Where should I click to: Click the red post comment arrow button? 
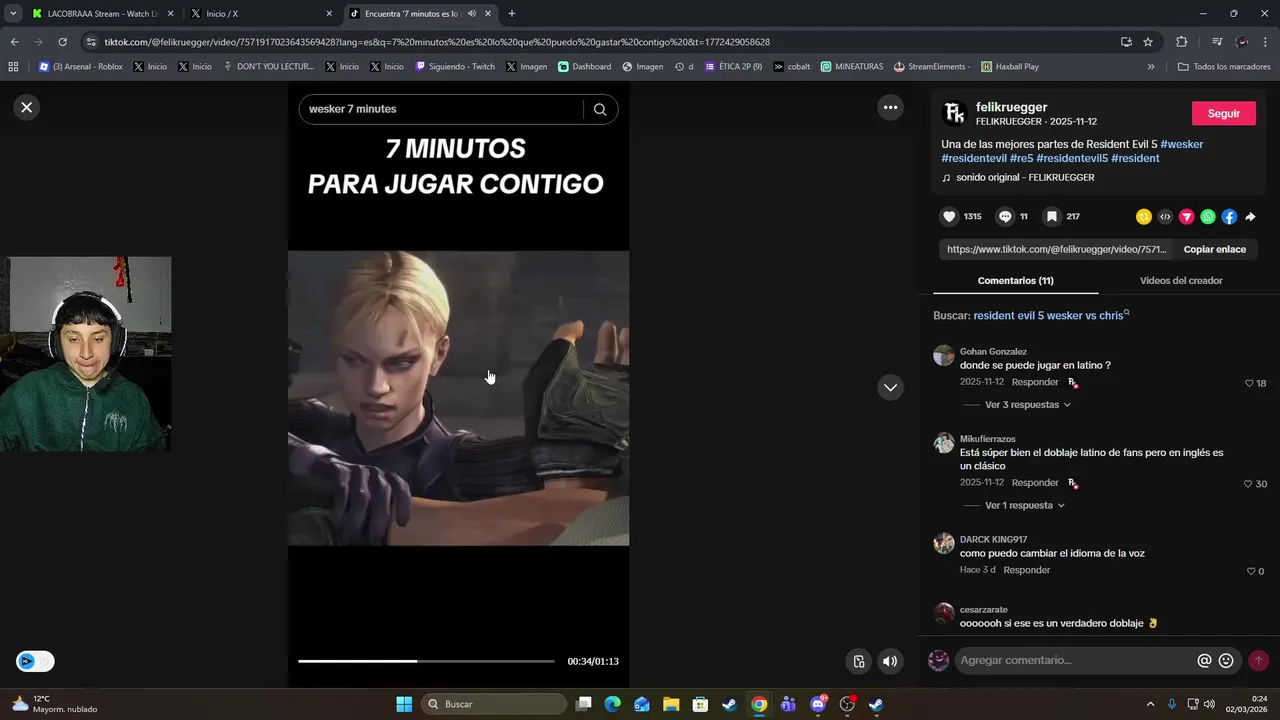(1258, 660)
